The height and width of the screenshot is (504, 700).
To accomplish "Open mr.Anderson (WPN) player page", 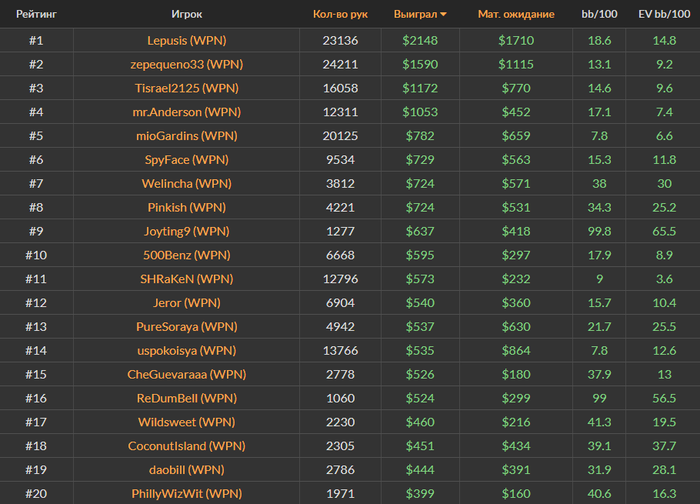I will [186, 112].
